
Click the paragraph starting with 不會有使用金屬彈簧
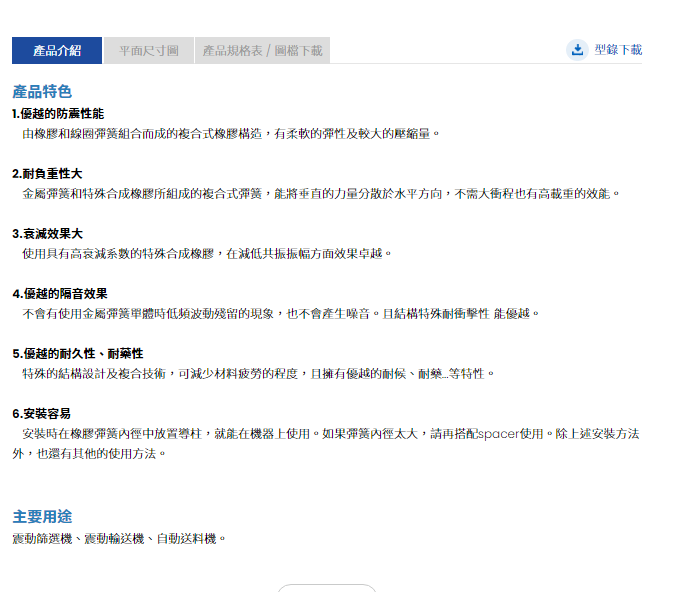tap(280, 313)
